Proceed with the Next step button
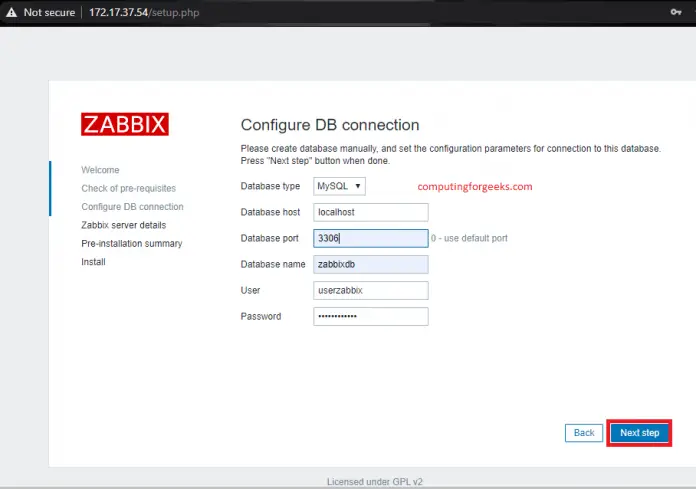Viewport: 696px width, 489px height. pos(639,433)
